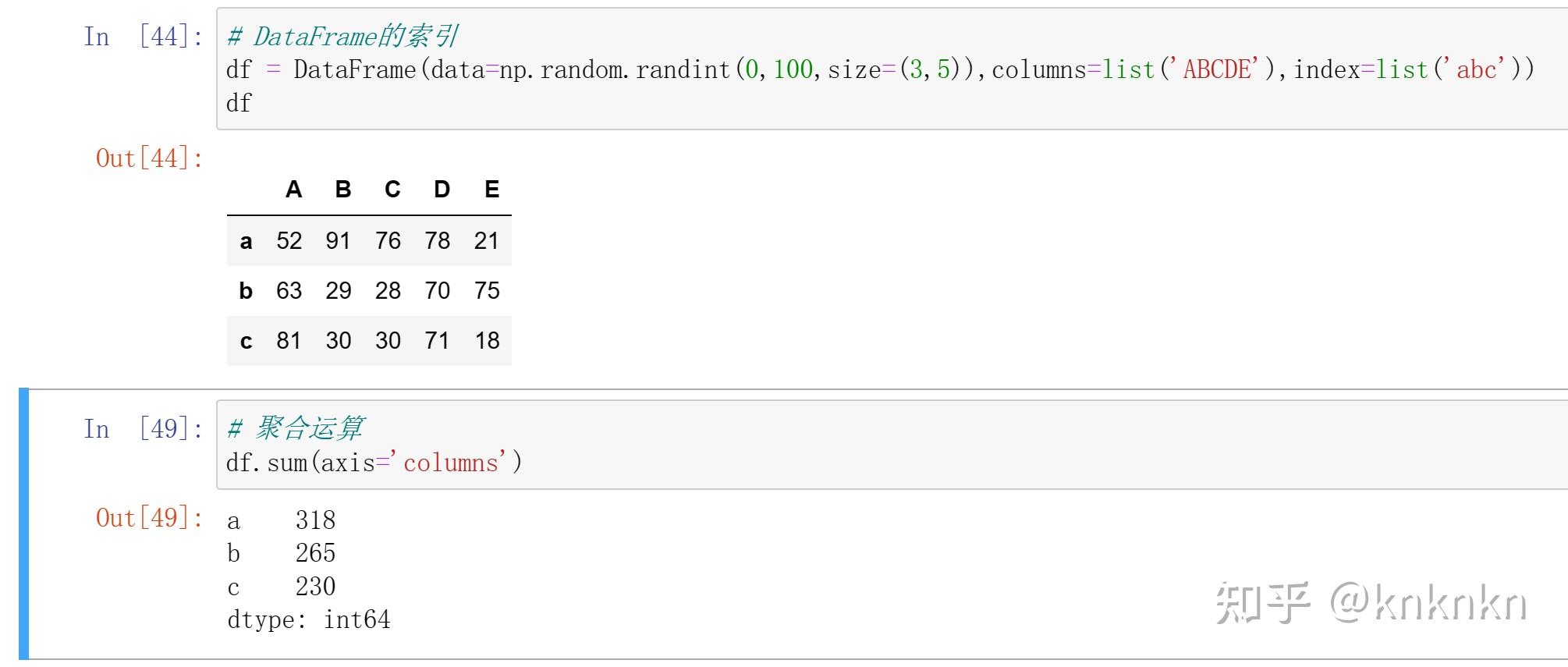The width and height of the screenshot is (1568, 667).
Task: Click column header E in the table
Action: pyautogui.click(x=491, y=190)
